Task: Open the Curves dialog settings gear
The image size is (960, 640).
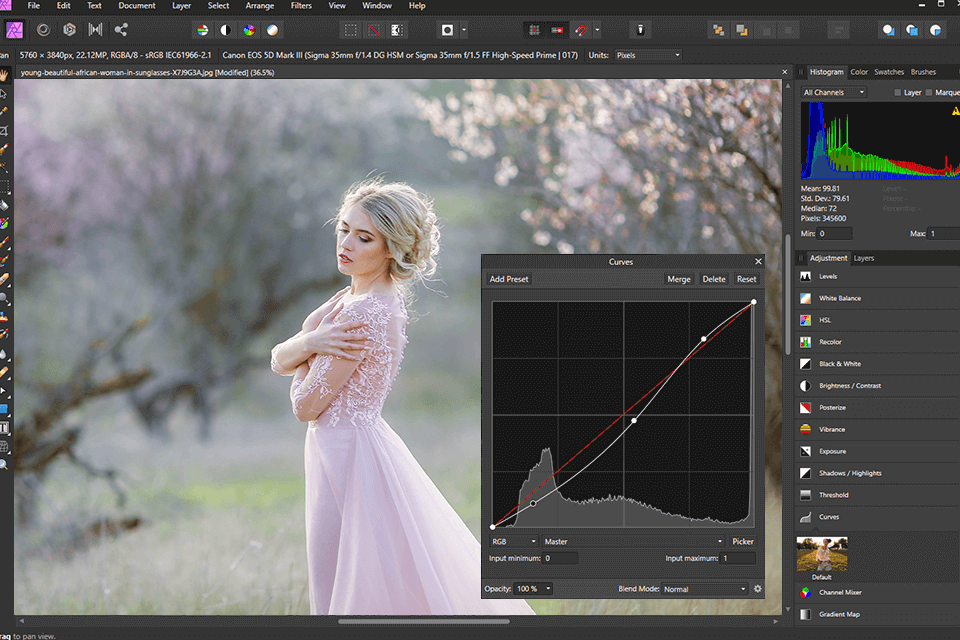Action: click(757, 589)
